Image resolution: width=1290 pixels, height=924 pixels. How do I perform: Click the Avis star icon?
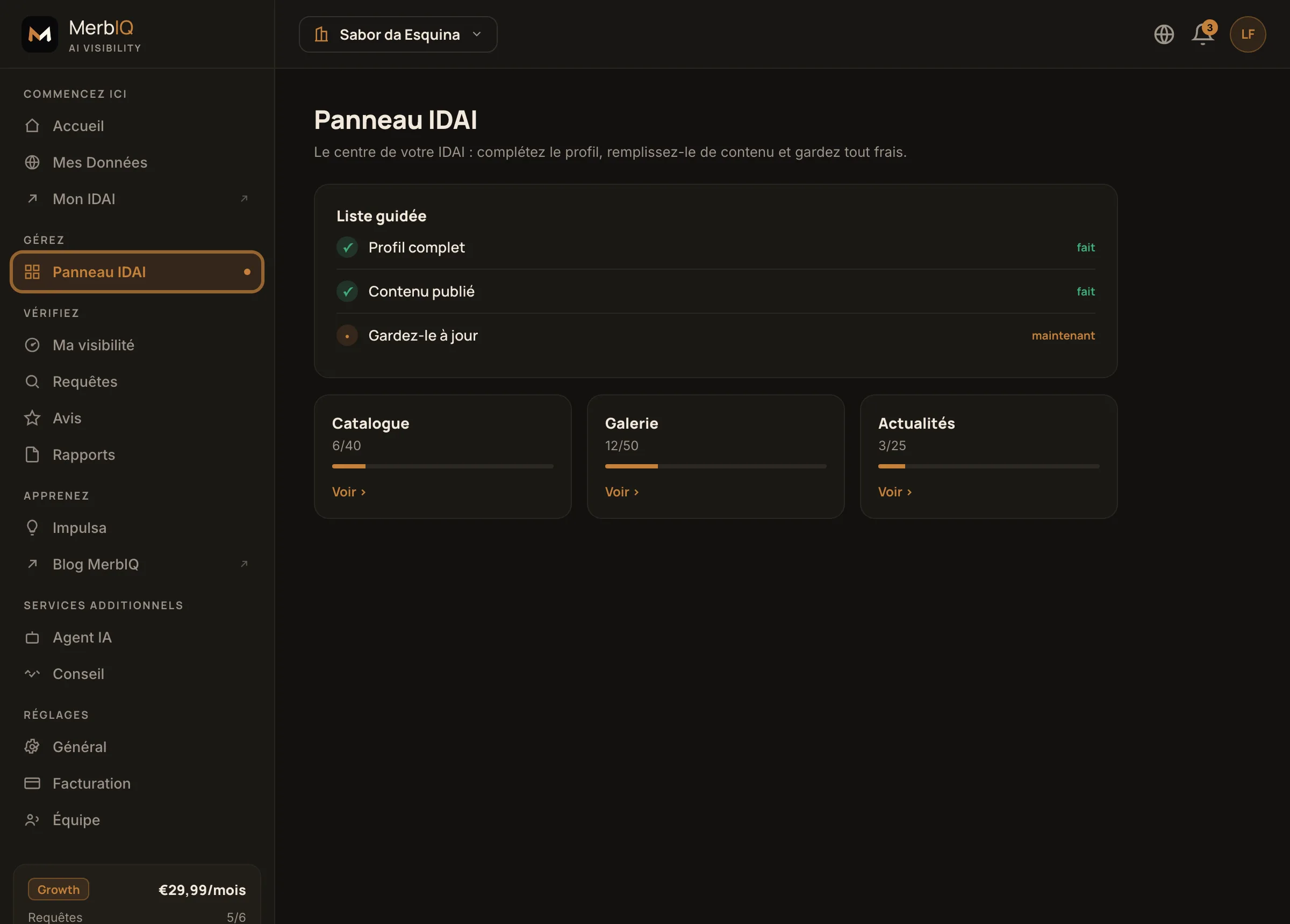[x=32, y=418]
